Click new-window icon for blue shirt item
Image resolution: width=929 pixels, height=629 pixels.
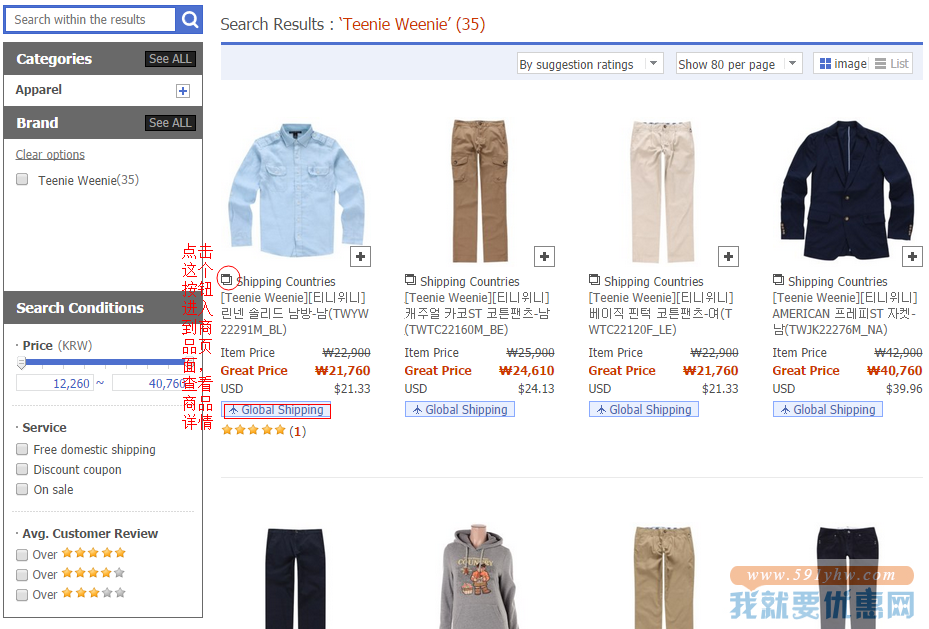[226, 280]
